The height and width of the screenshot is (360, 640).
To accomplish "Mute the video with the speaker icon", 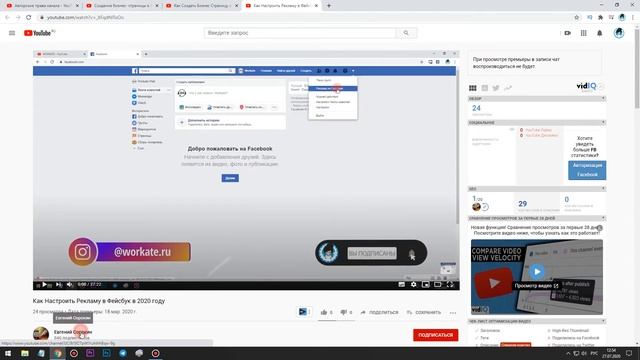I will [x=70, y=284].
